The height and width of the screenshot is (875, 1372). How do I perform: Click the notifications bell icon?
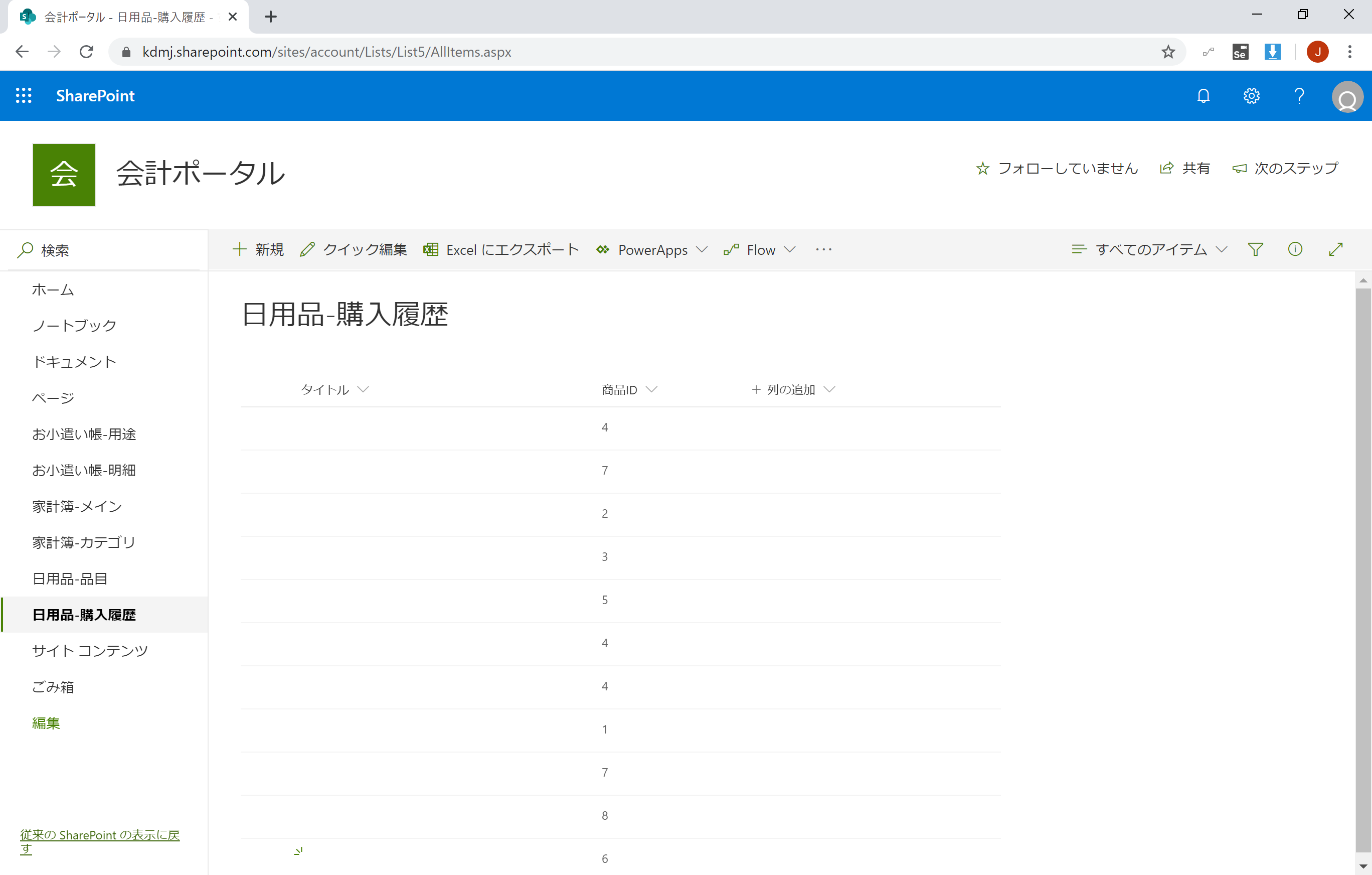[1203, 96]
